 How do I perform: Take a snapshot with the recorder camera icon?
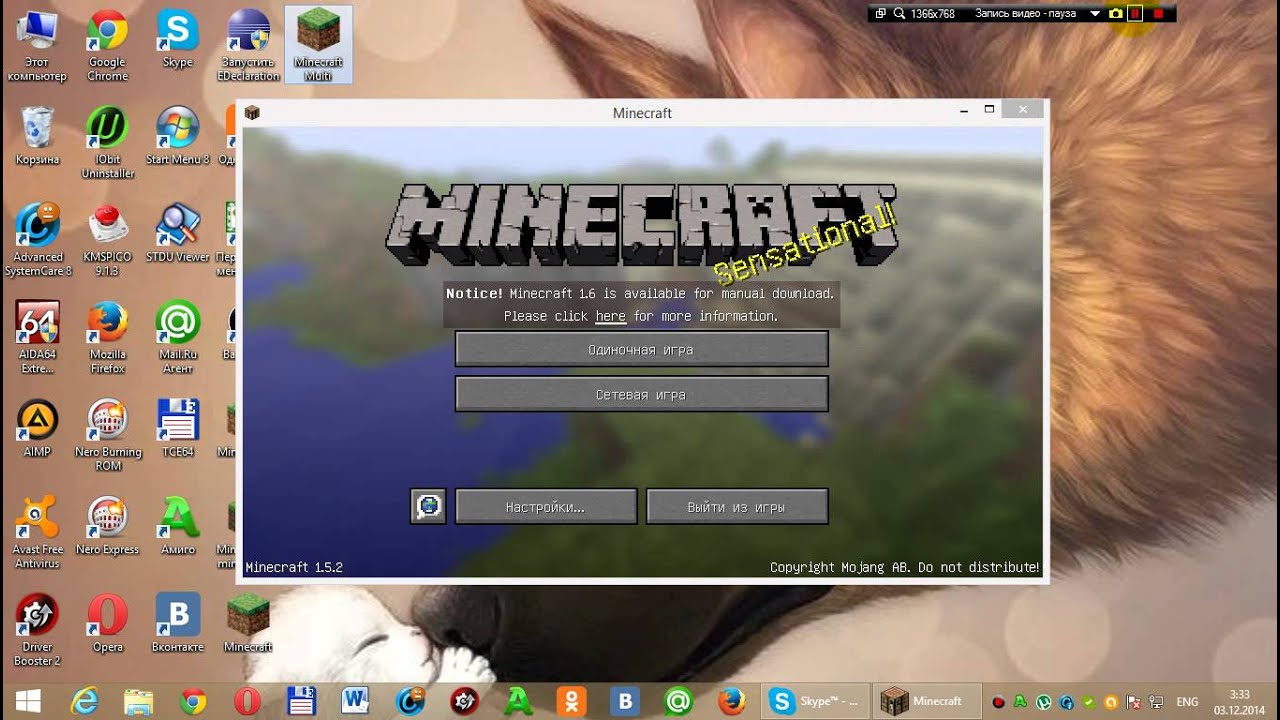click(x=1115, y=14)
